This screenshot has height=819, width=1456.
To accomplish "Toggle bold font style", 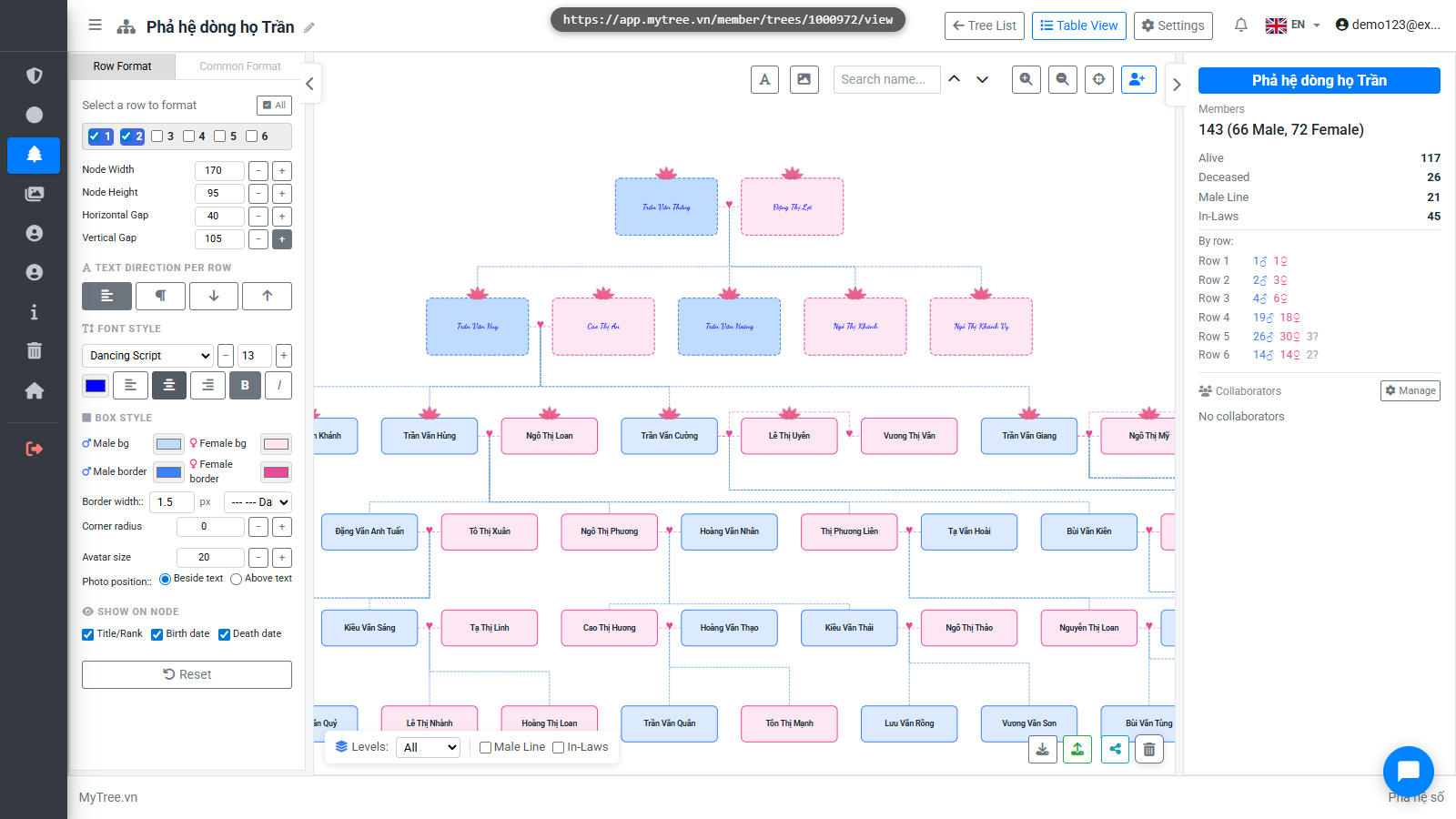I will [245, 385].
